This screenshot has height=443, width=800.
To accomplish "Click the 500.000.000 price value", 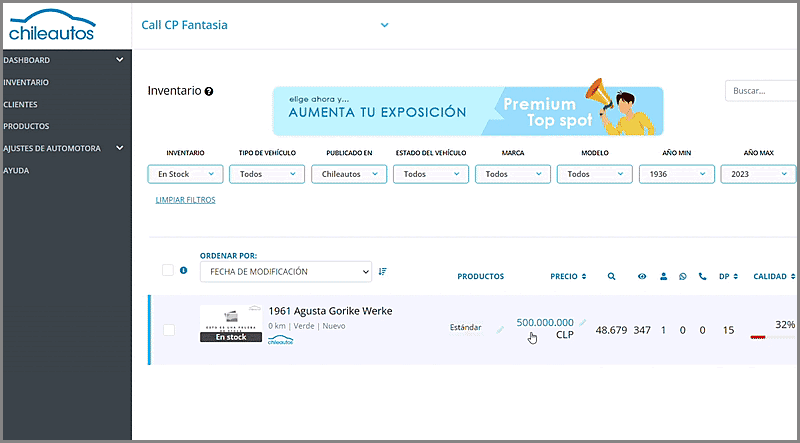I will [545, 323].
